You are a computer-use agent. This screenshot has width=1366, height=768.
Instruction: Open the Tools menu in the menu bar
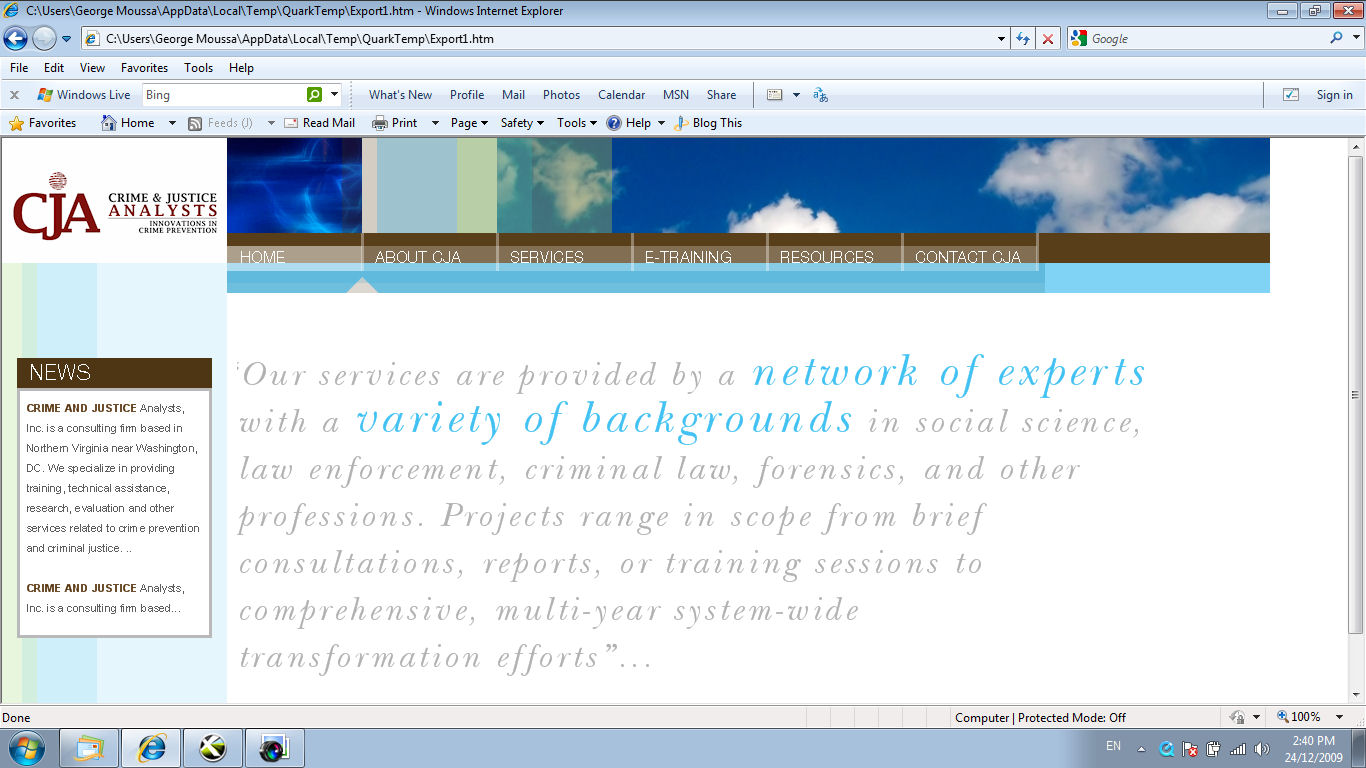198,68
